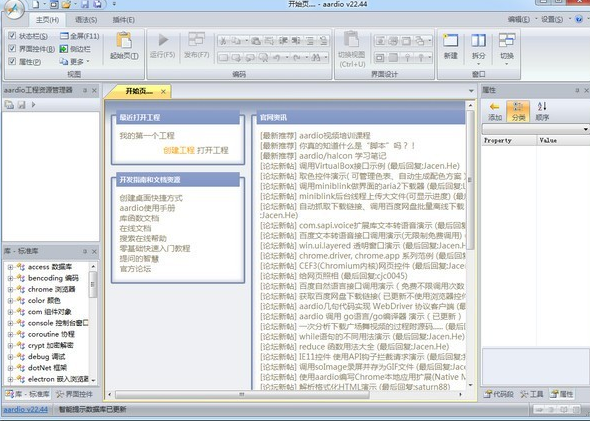The image size is (590, 421).
Task: Click the start page horizontal scrollbar thumb
Action: pos(242,395)
